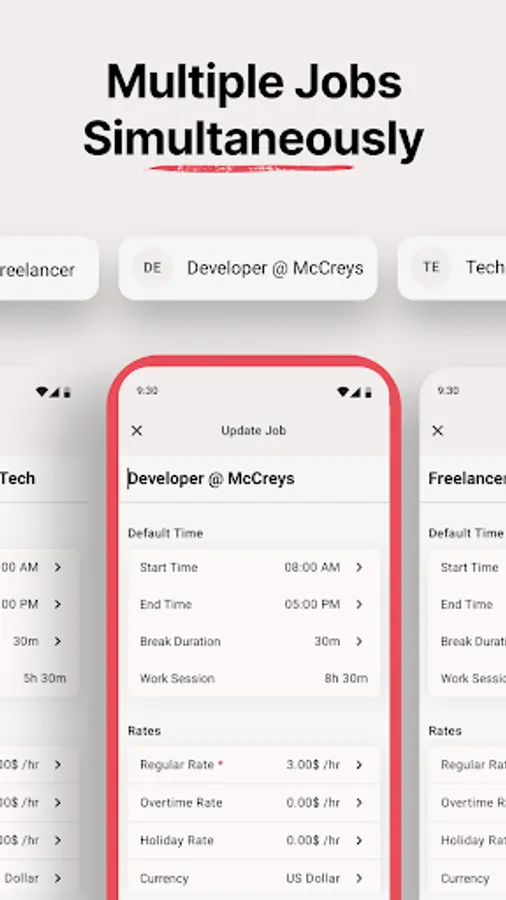
Task: Tap the Wi-Fi status icon in center phone
Action: 342,391
